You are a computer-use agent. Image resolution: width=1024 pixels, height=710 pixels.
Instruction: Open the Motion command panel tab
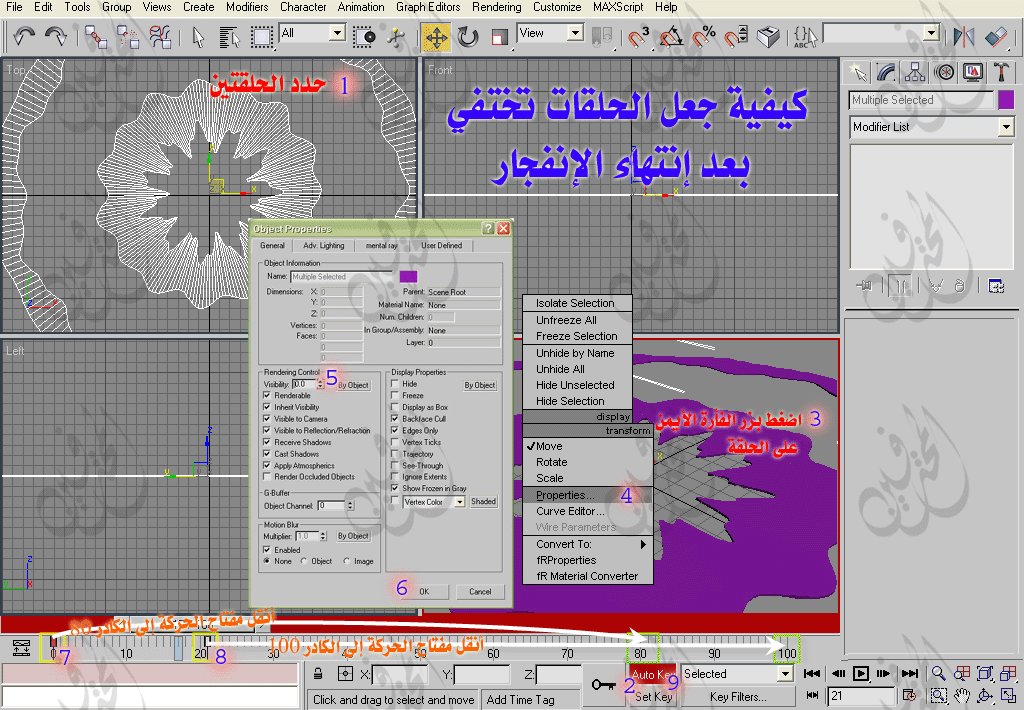[944, 72]
